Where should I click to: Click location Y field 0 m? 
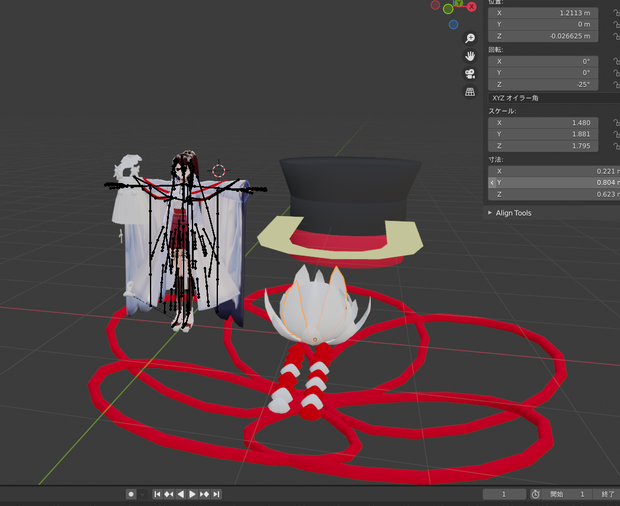pos(543,25)
